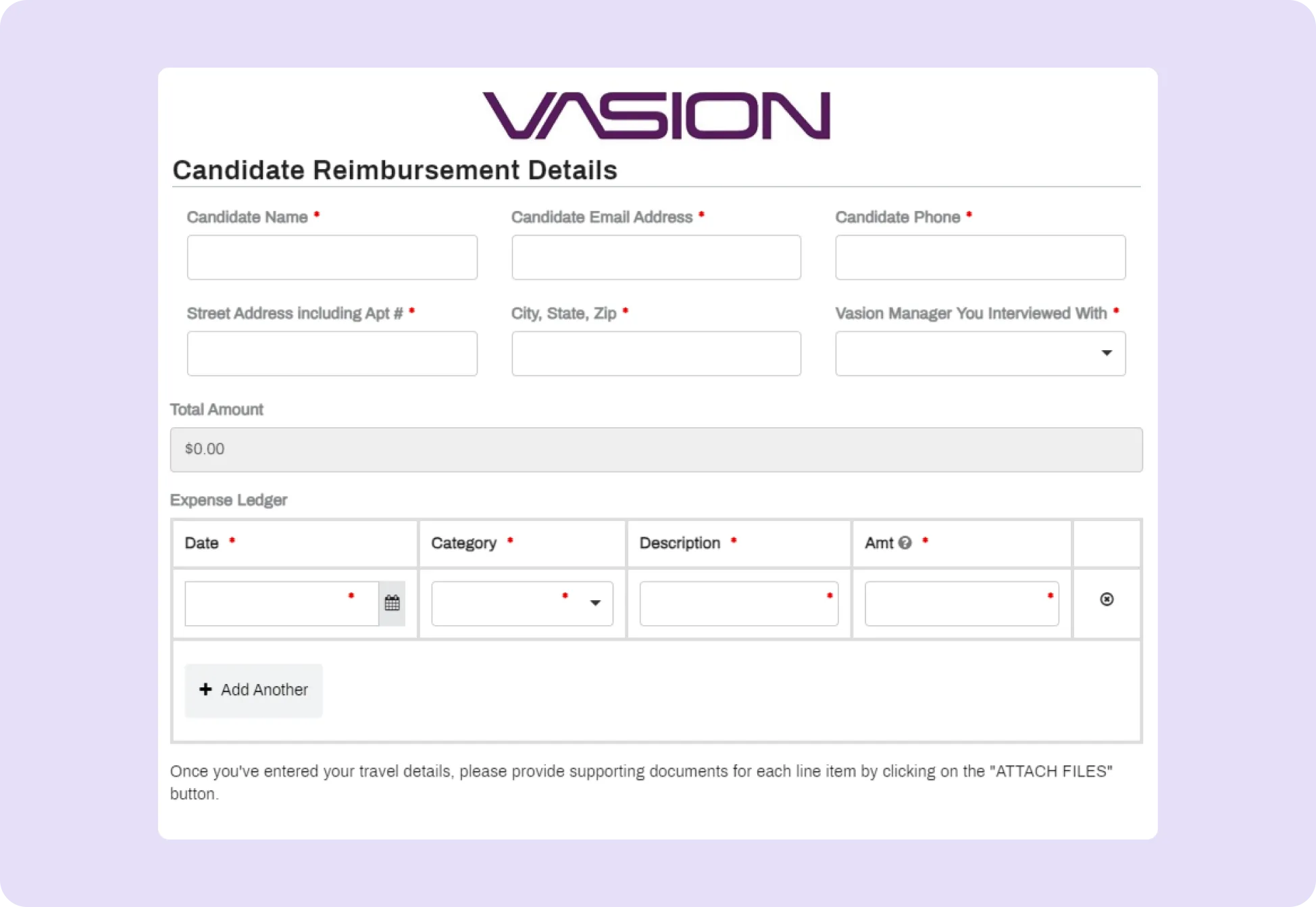Click the Vasion logo
The width and height of the screenshot is (1316, 907).
coord(656,116)
